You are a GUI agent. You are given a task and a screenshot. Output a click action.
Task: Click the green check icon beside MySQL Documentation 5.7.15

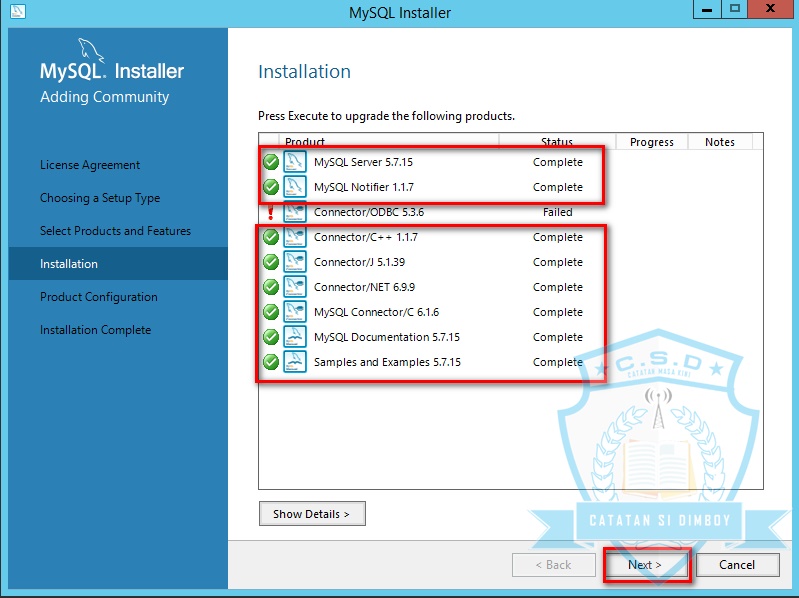pos(271,337)
